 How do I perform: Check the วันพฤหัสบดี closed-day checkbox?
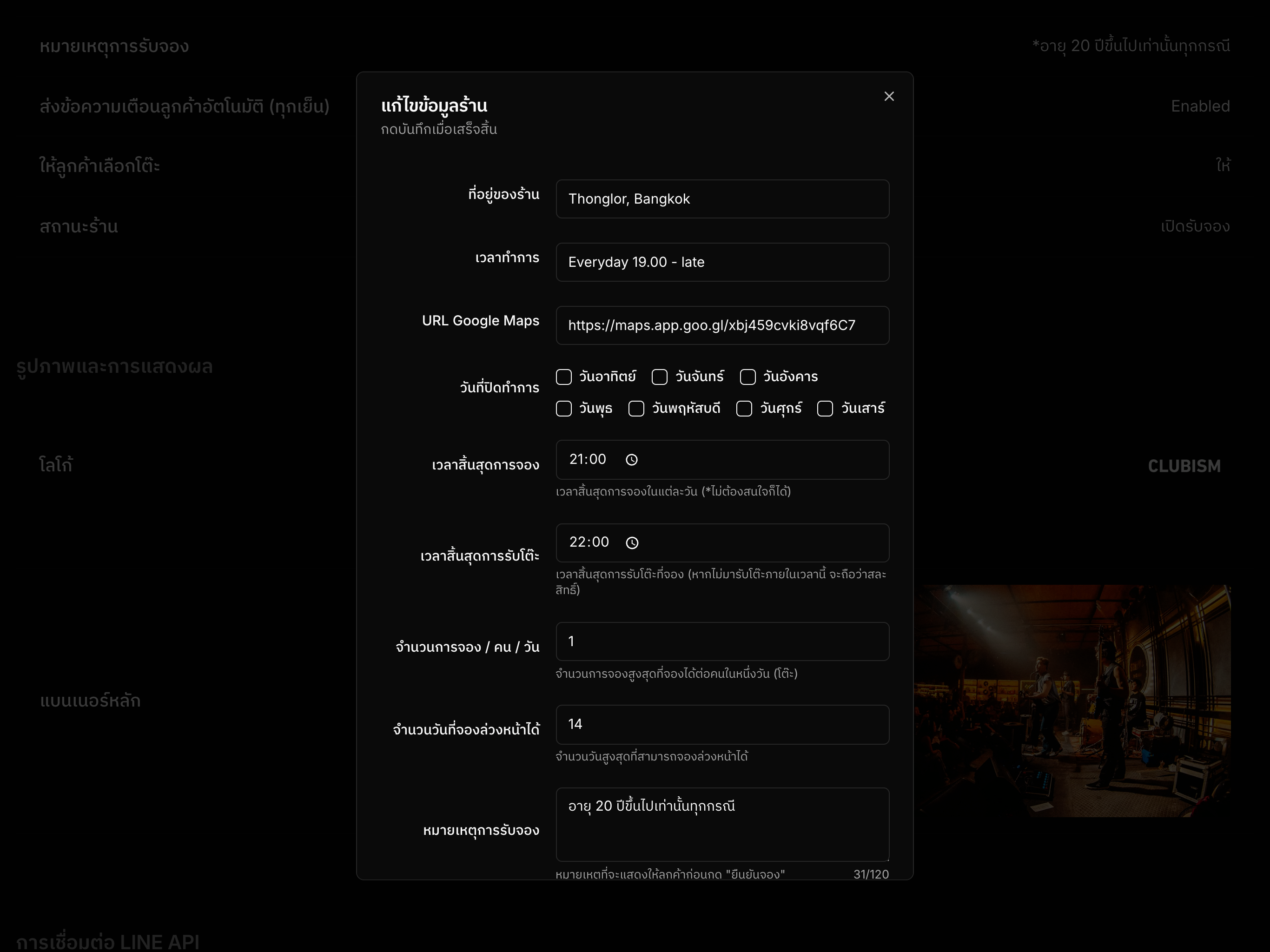pyautogui.click(x=636, y=408)
